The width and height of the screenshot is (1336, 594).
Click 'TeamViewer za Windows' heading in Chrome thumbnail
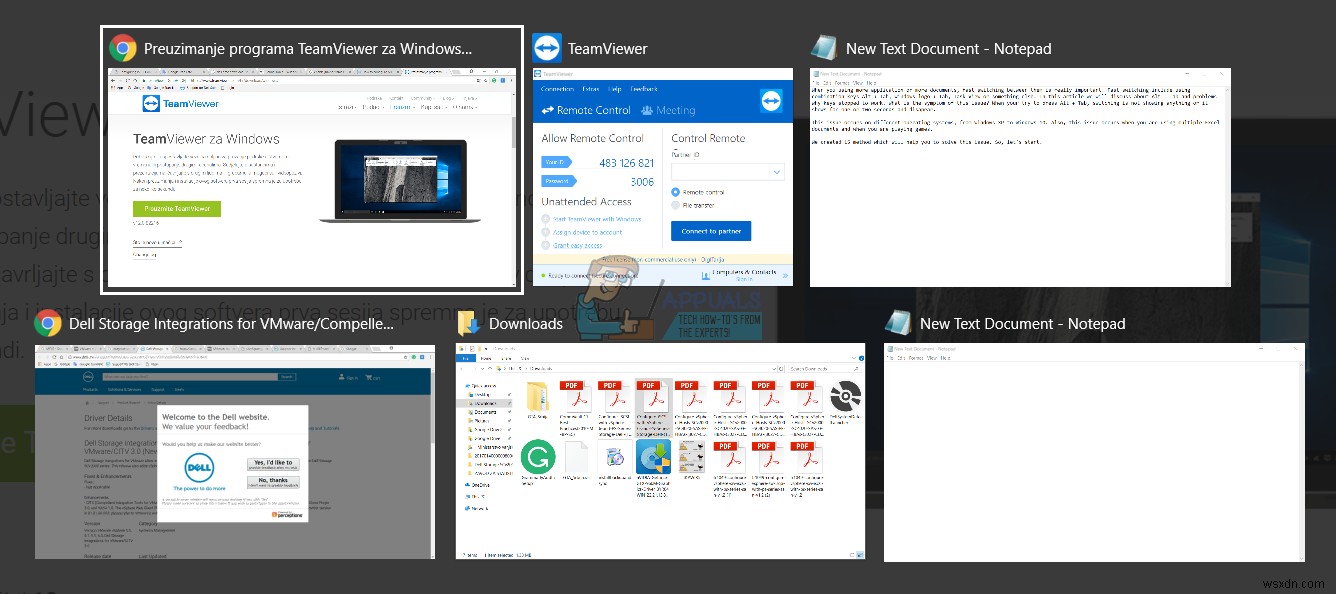[x=207, y=138]
